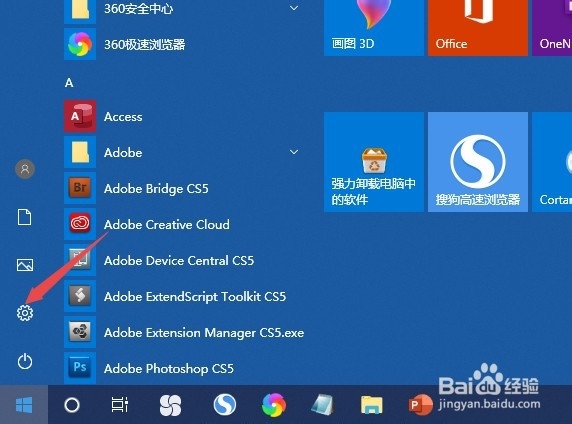
Task: Select the Access list entry text
Action: point(123,117)
